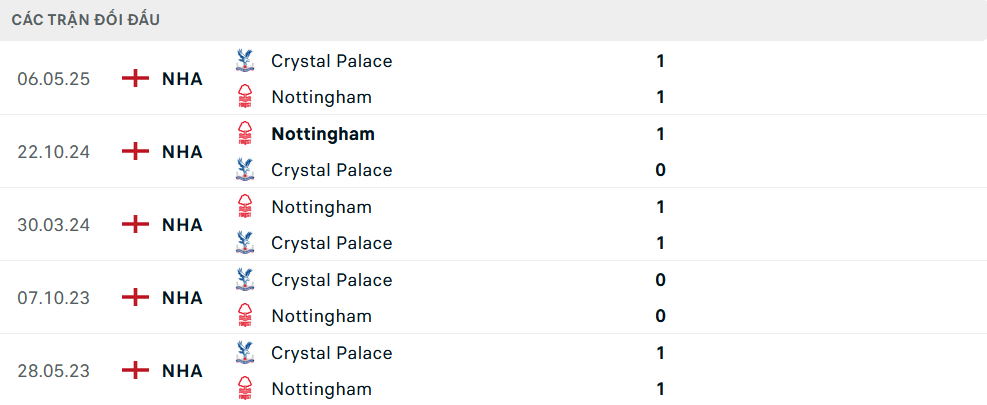Click England flag beside 06.05.25 date

[x=135, y=79]
